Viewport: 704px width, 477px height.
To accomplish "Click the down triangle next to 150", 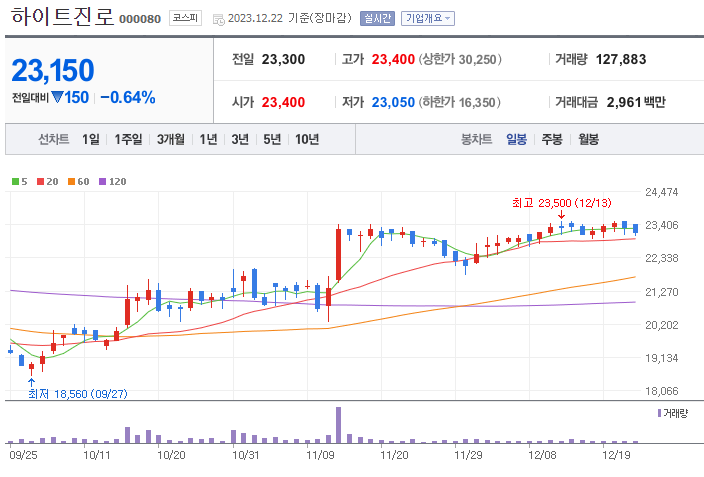I will pos(57,97).
